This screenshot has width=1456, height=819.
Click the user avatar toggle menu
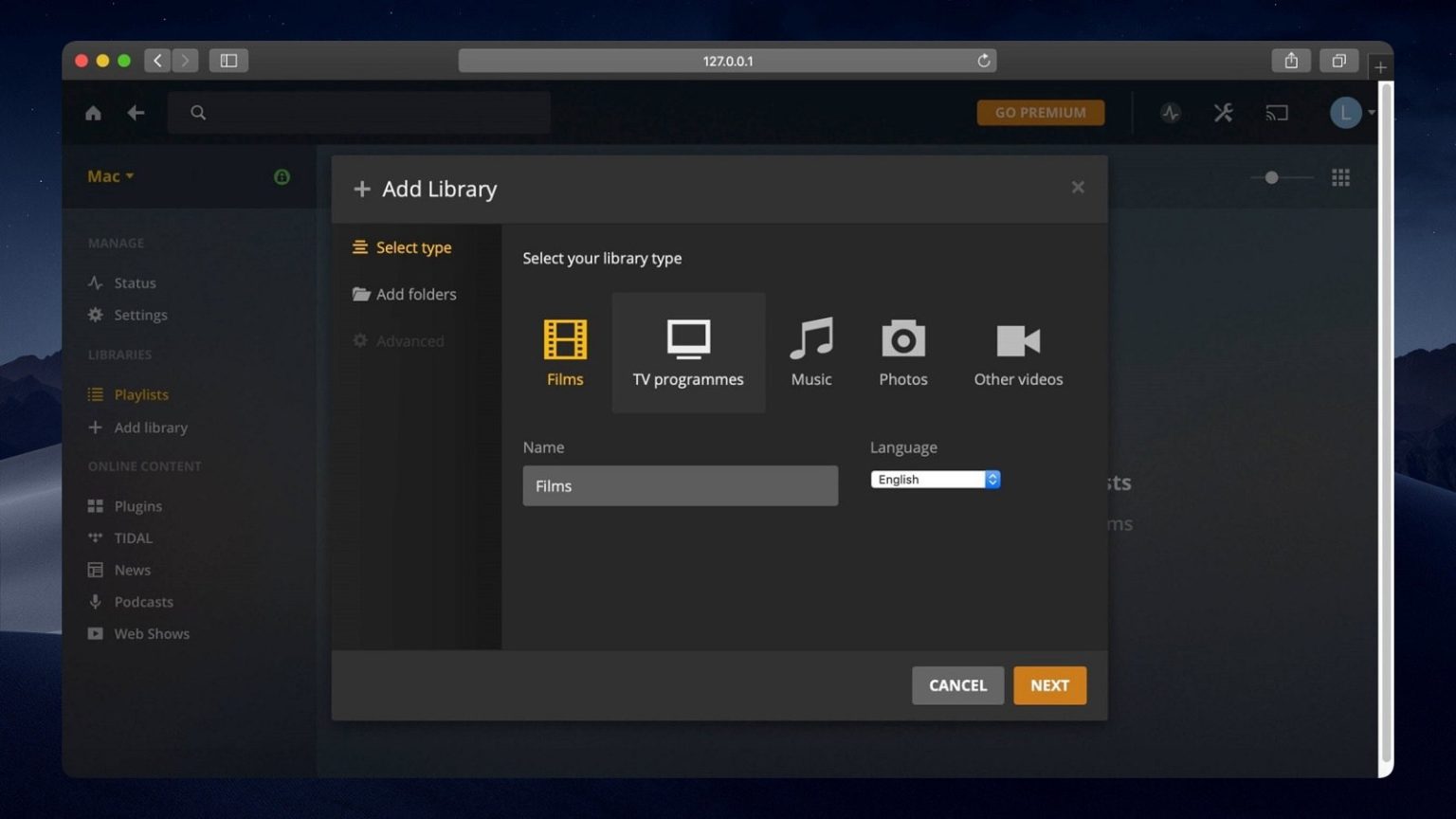coord(1345,113)
